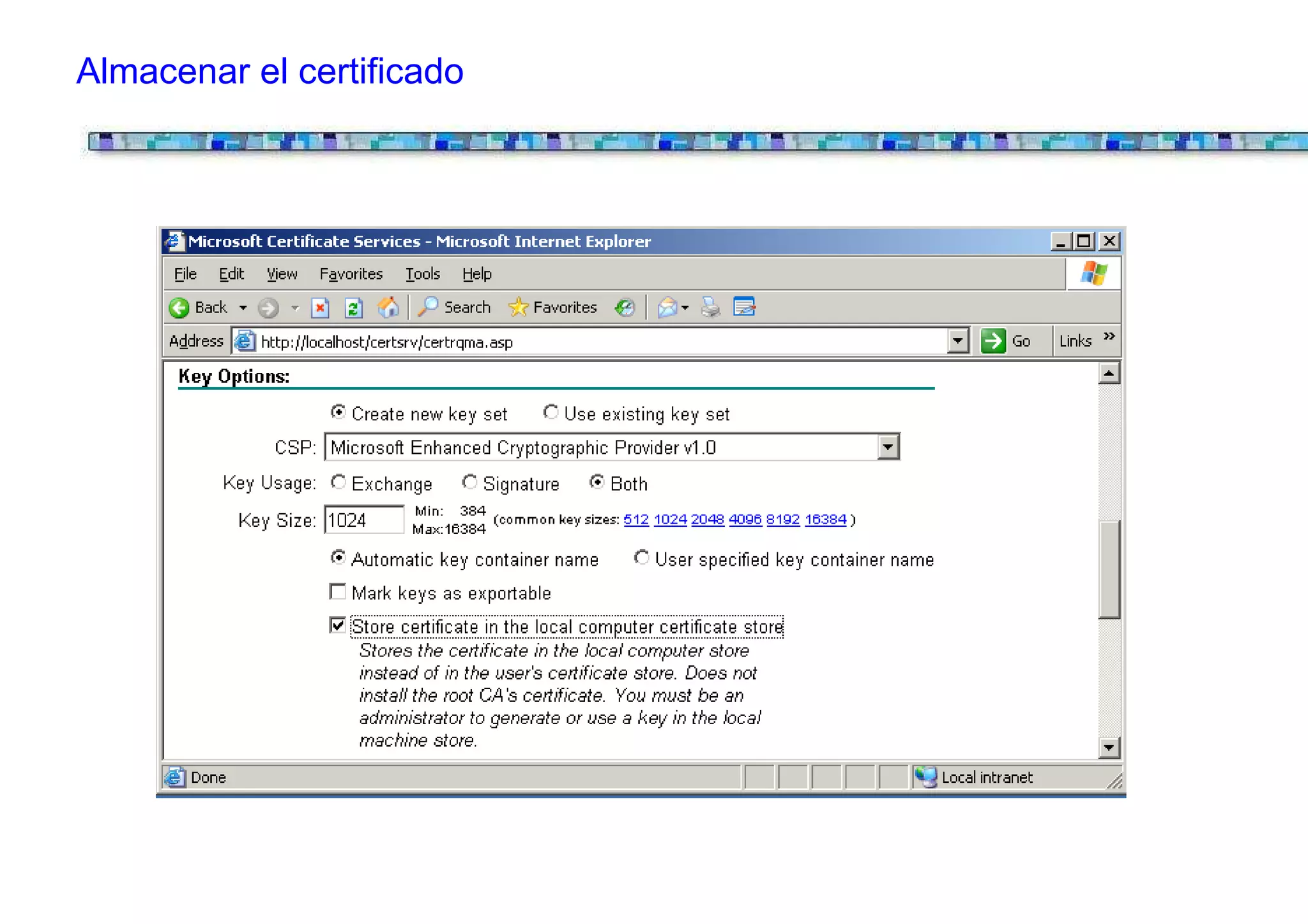Click the vertical scrollbar thumb

pyautogui.click(x=1109, y=570)
